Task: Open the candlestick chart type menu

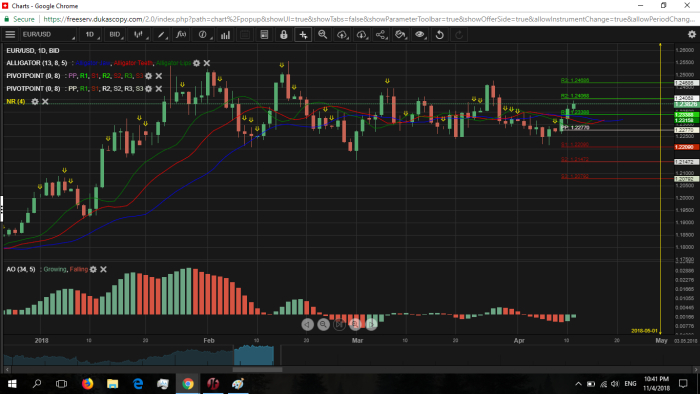Action: pos(139,35)
